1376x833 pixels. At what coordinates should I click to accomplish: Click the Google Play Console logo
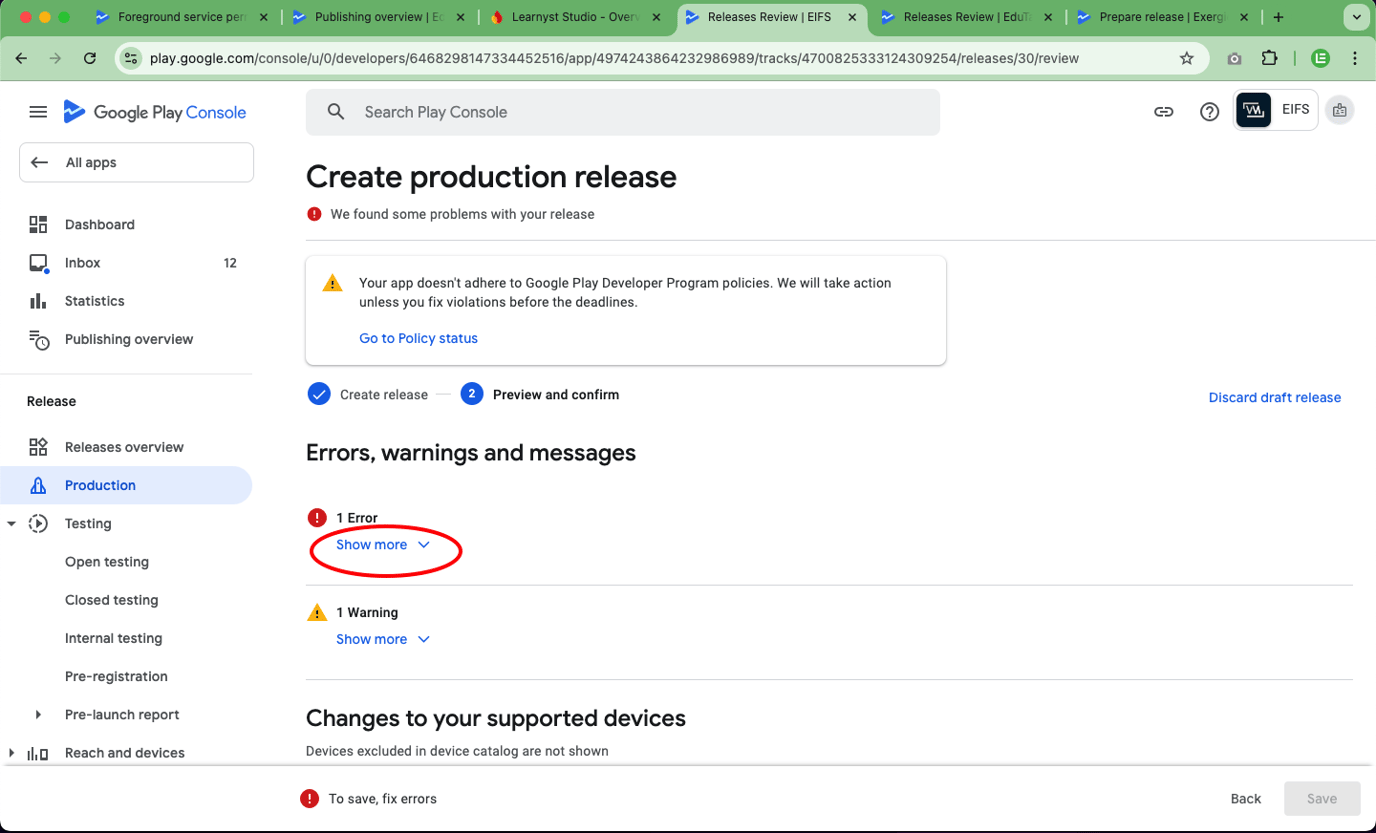154,111
